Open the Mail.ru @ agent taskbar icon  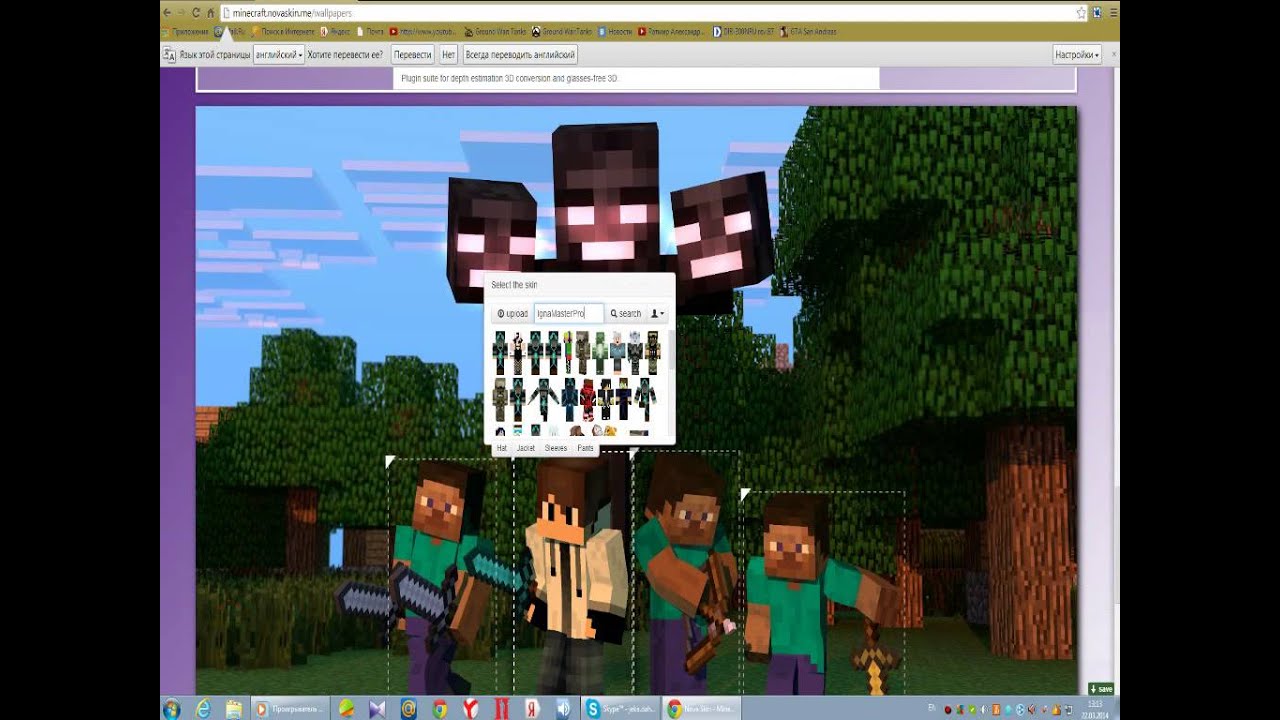(408, 708)
